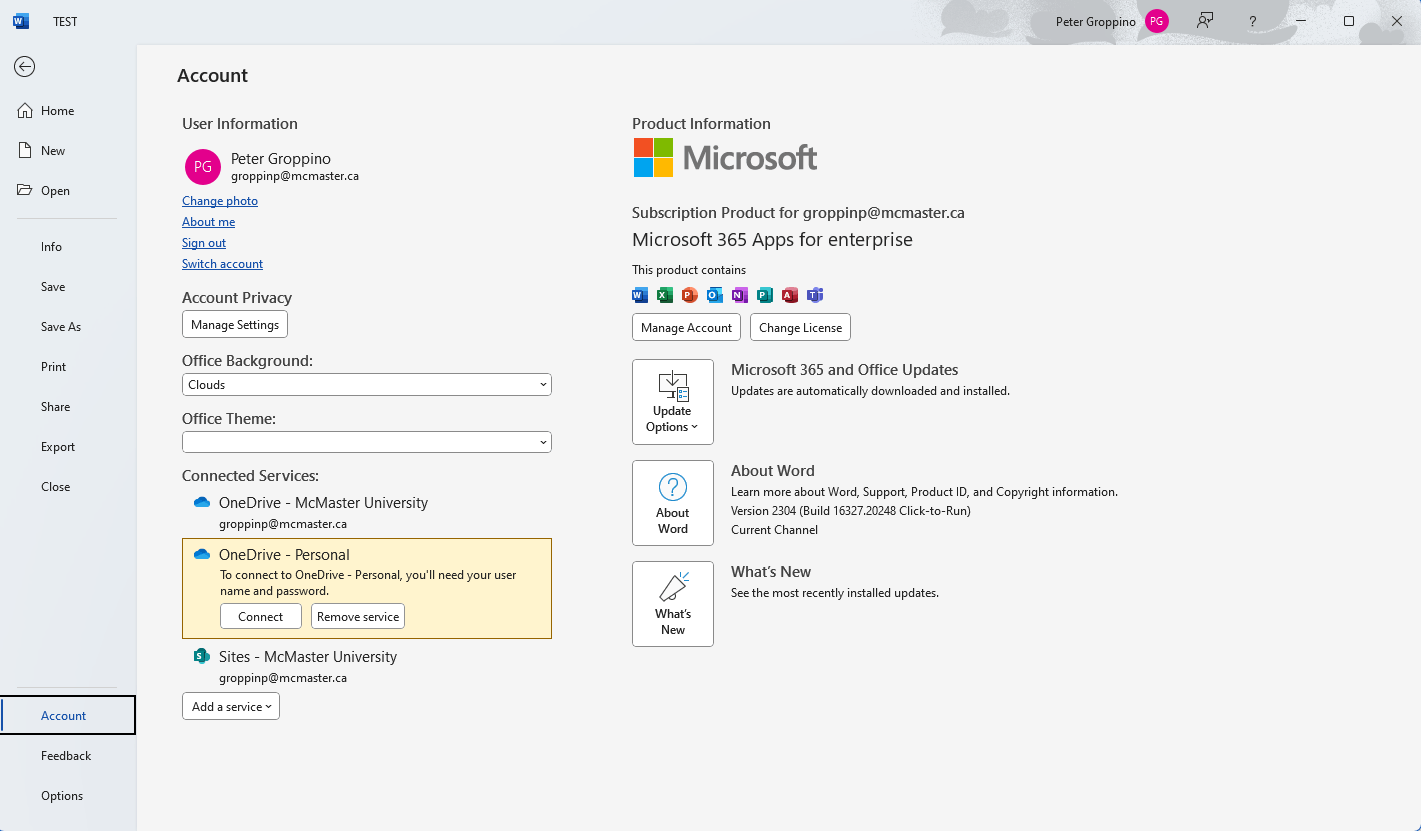Click the Word app icon under product contains
Image resolution: width=1421 pixels, height=831 pixels.
pyautogui.click(x=640, y=295)
